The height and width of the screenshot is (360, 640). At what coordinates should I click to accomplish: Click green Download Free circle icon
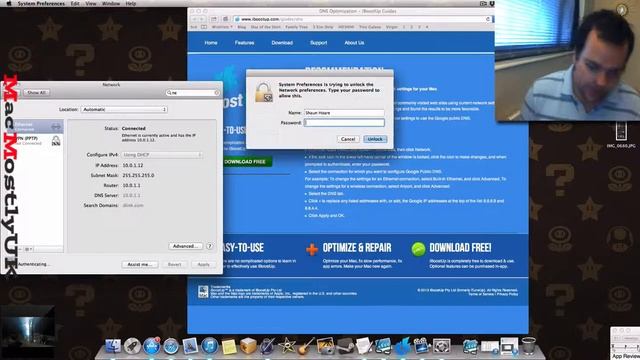pyautogui.click(x=418, y=249)
